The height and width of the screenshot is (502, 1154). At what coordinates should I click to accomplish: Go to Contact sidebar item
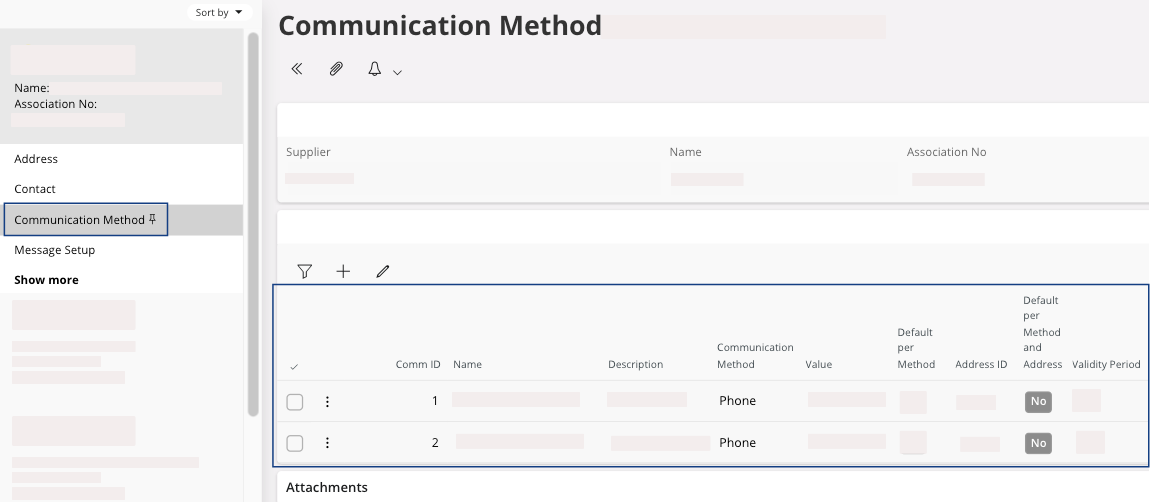pyautogui.click(x=35, y=189)
